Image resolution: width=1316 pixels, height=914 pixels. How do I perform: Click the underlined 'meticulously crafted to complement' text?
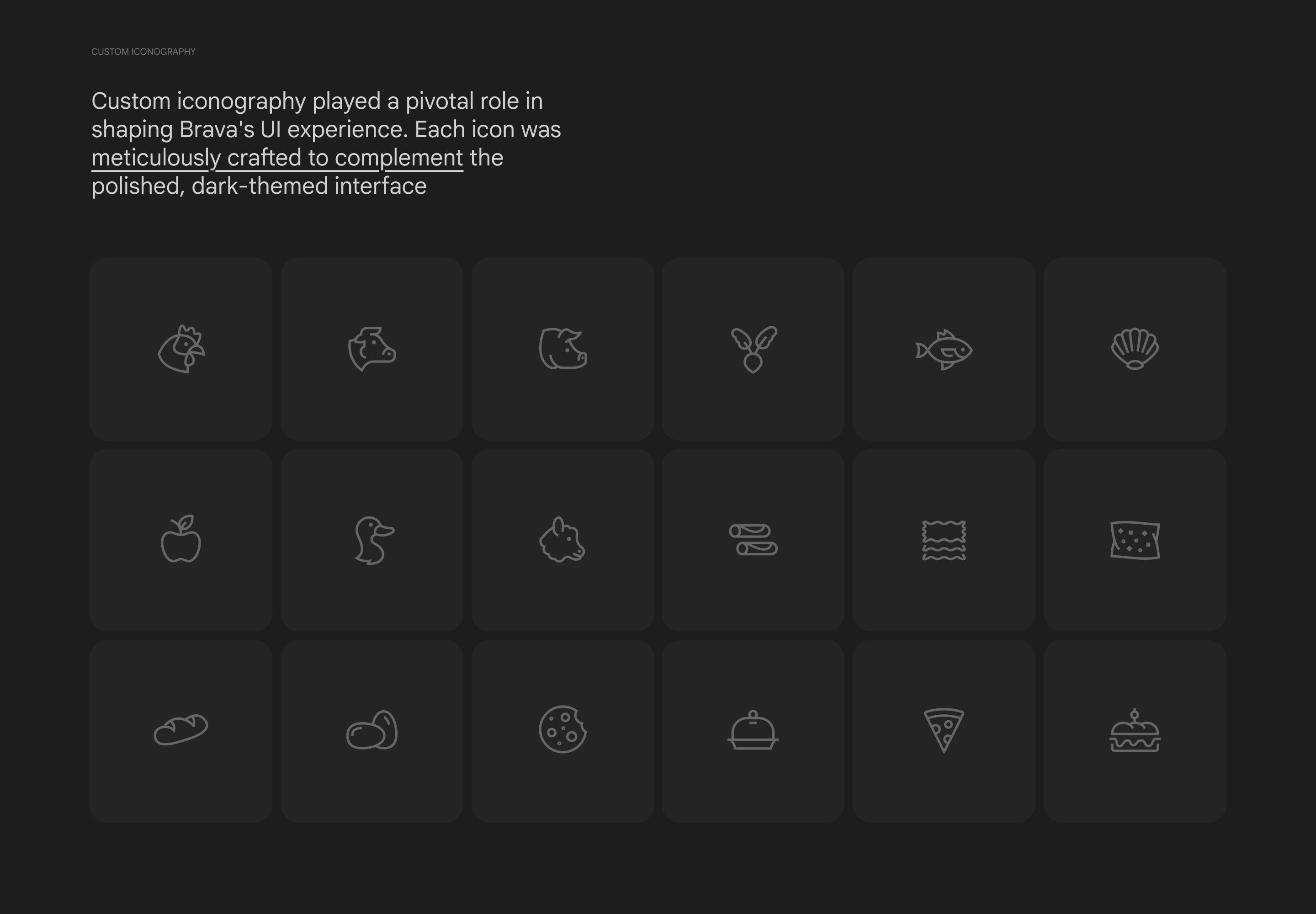coord(277,158)
